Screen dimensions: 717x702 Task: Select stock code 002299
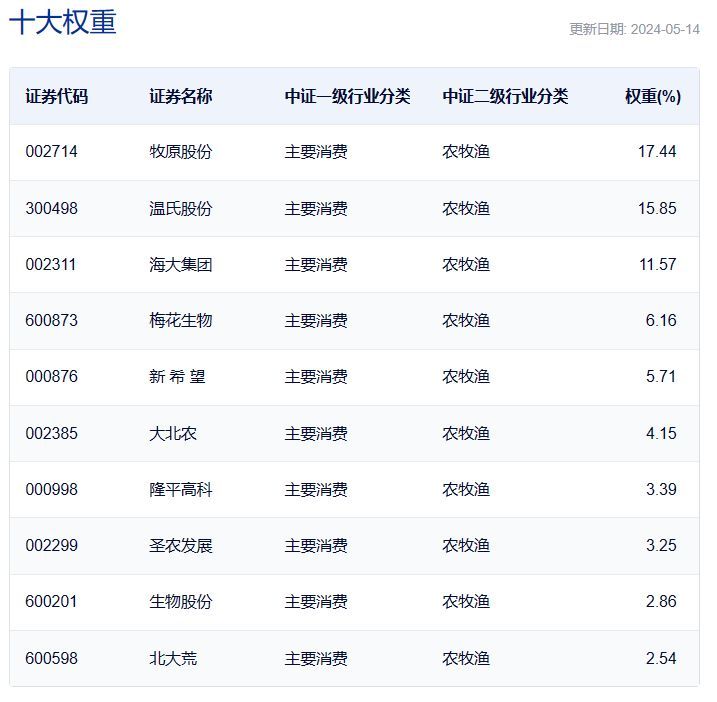pos(52,545)
